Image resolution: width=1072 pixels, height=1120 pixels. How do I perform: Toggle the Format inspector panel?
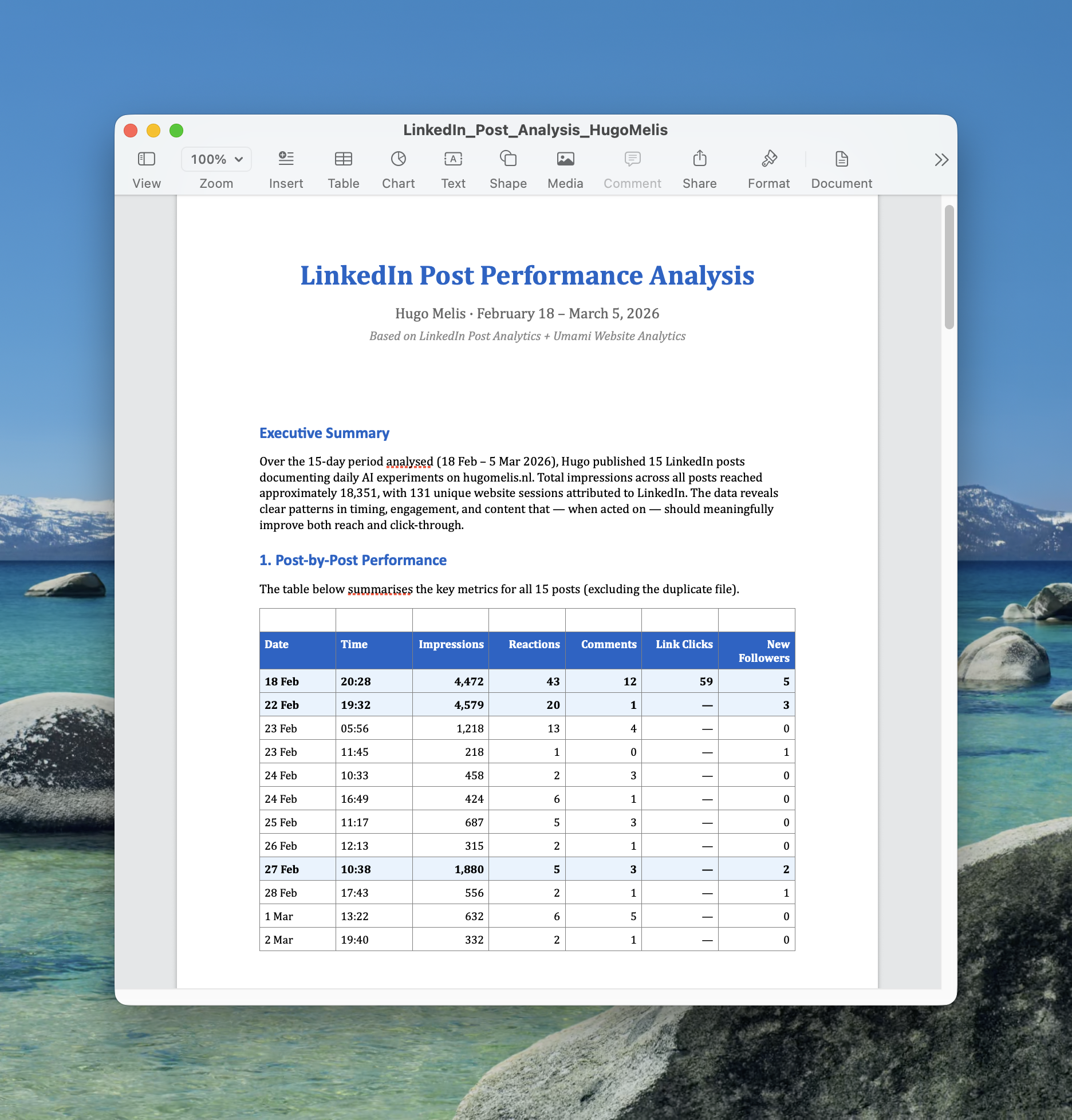coord(768,159)
